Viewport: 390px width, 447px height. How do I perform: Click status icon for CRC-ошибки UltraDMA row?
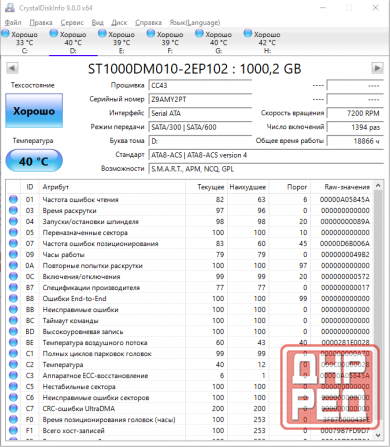coord(13,408)
